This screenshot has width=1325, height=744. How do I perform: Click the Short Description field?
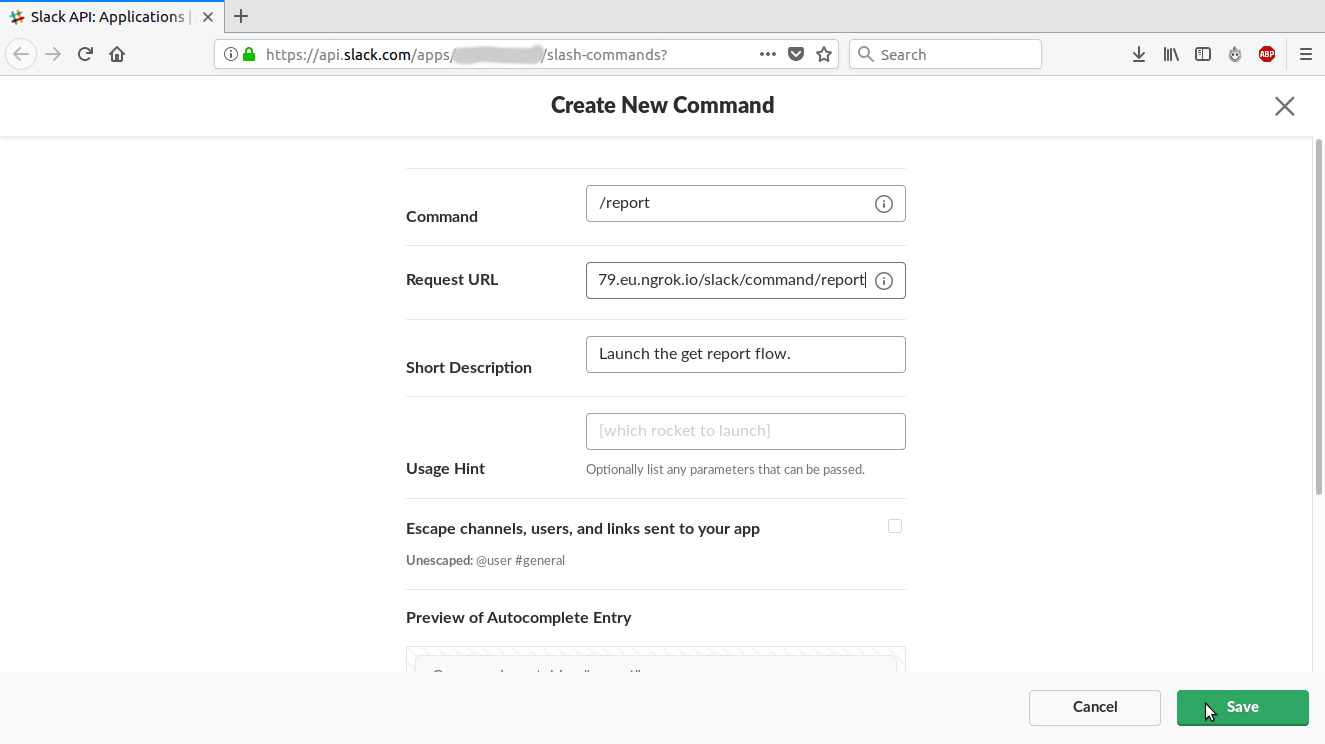coord(746,354)
